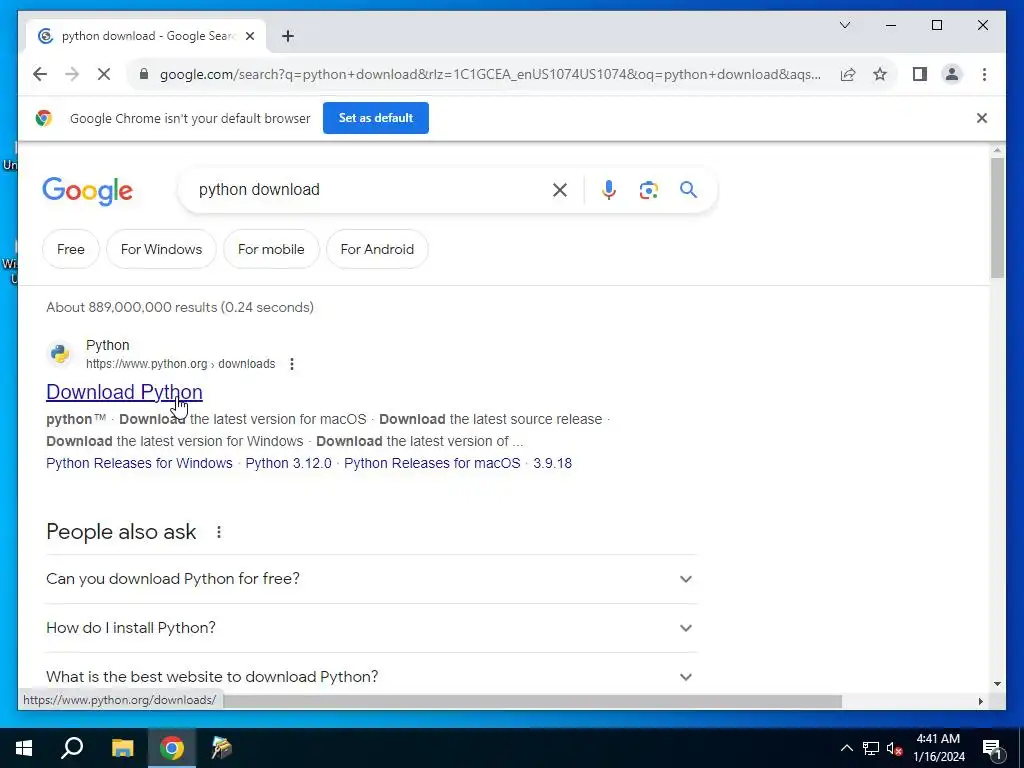This screenshot has width=1024, height=768.
Task: Expand How do I install Python
Action: pyautogui.click(x=371, y=628)
